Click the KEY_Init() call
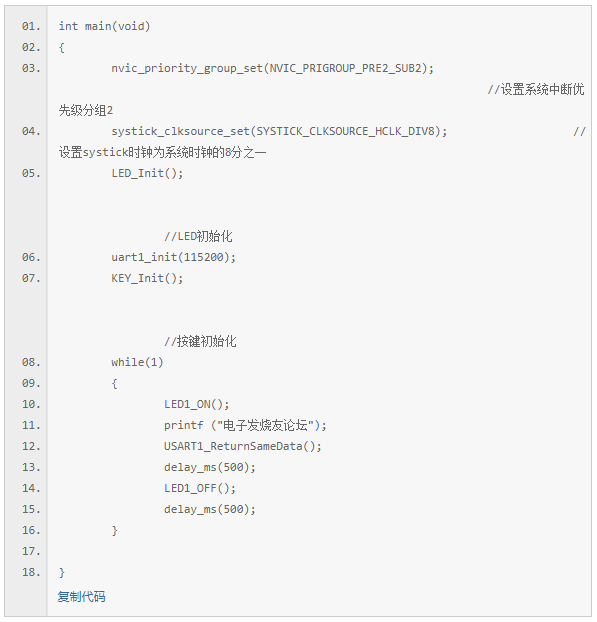 [x=147, y=278]
